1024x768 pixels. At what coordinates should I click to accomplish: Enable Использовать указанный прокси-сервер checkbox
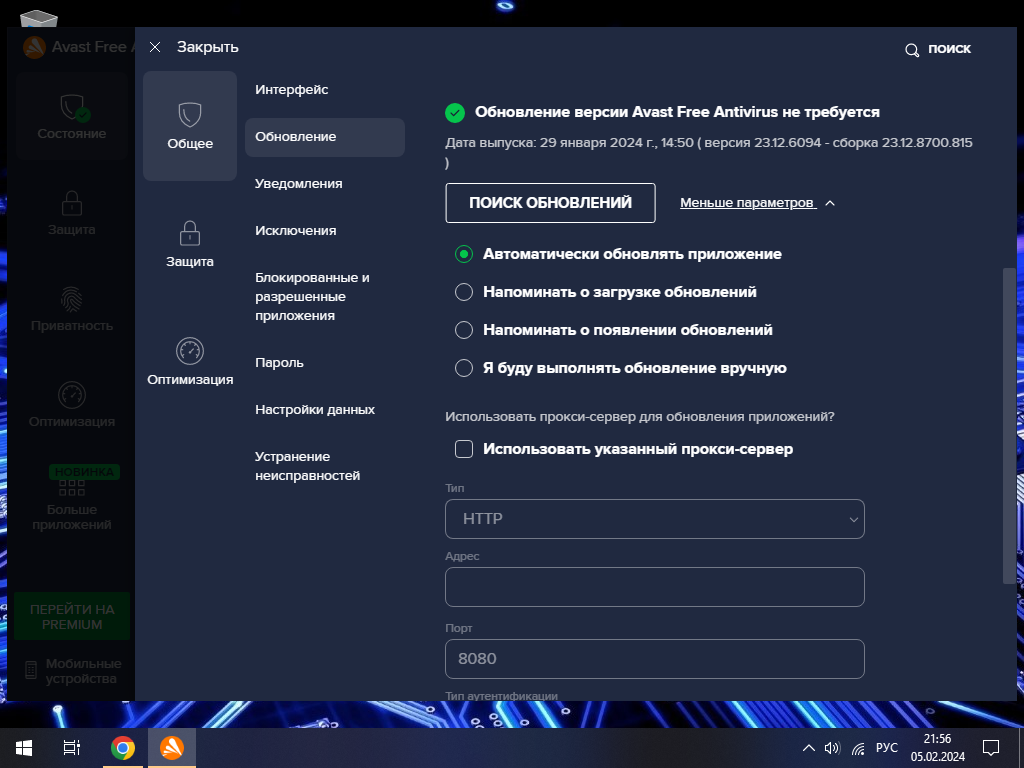464,449
